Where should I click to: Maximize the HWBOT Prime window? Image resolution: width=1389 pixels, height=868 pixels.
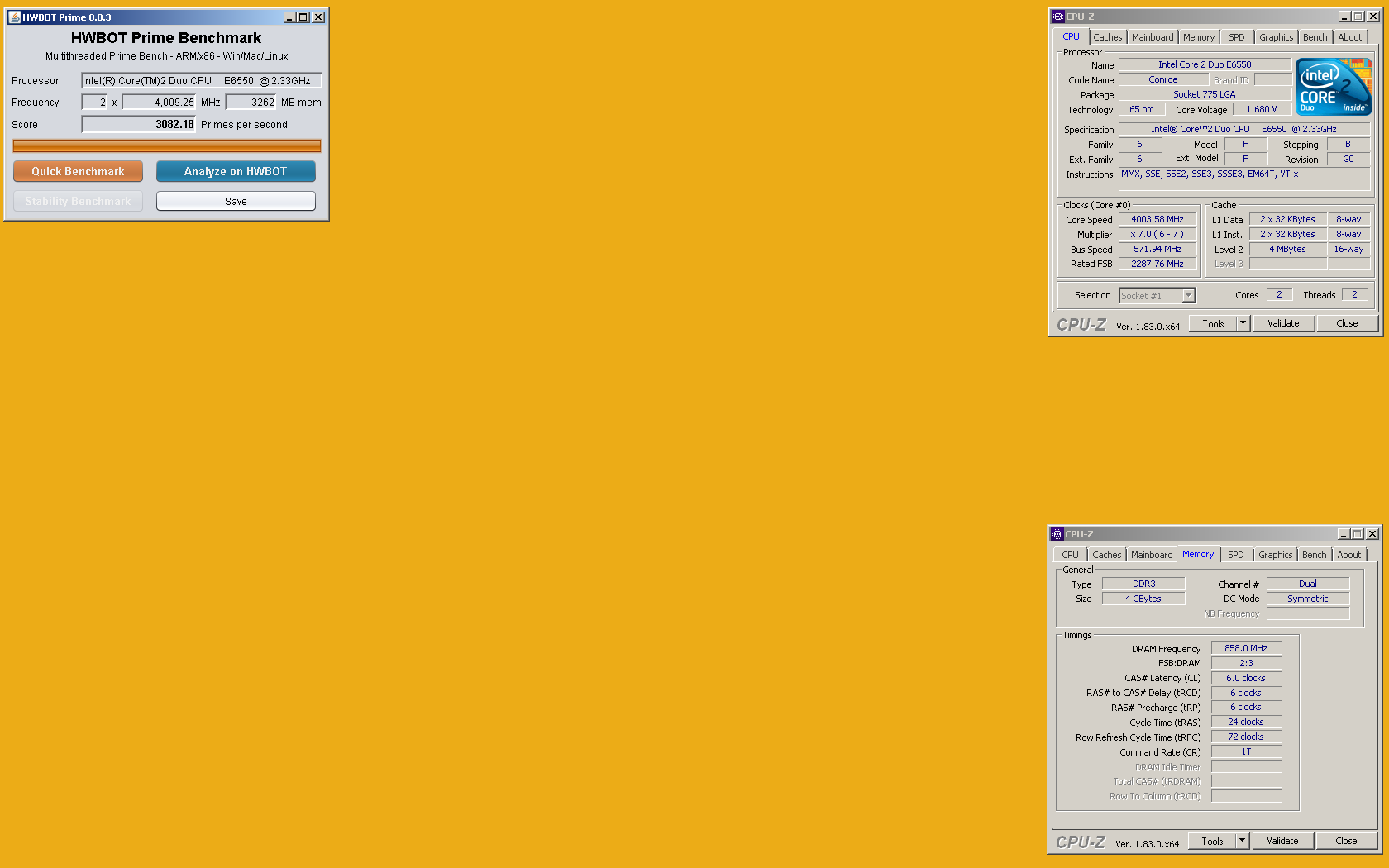coord(303,17)
